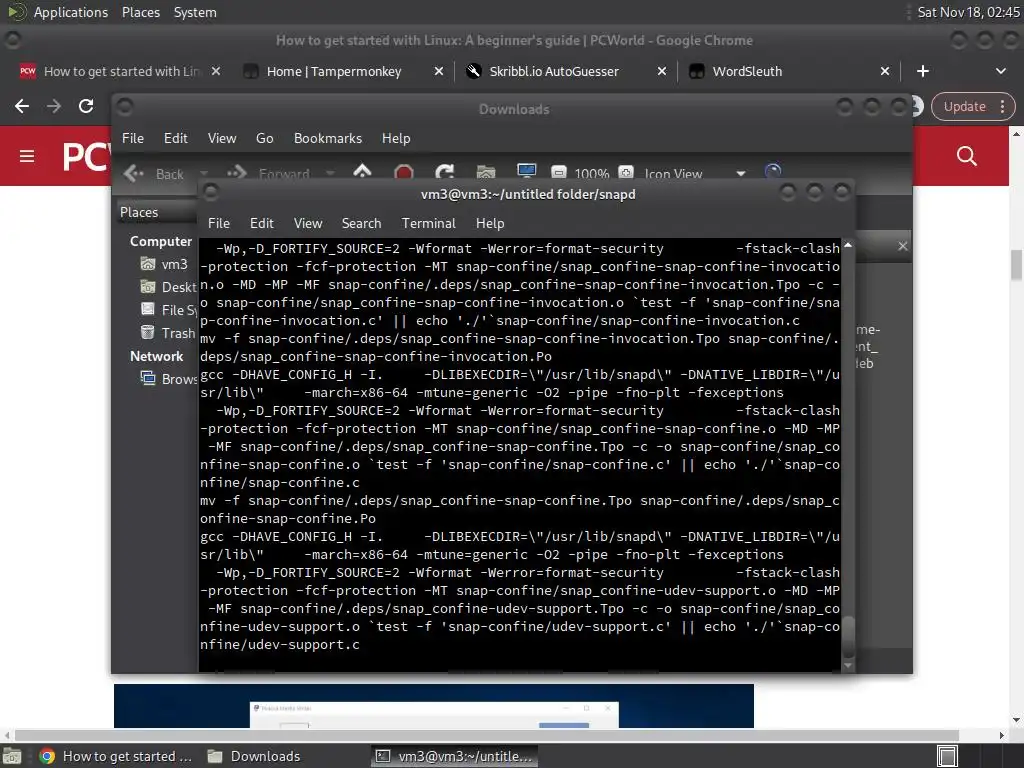The image size is (1024, 768).
Task: Open the Icon View mode dropdown
Action: point(695,174)
